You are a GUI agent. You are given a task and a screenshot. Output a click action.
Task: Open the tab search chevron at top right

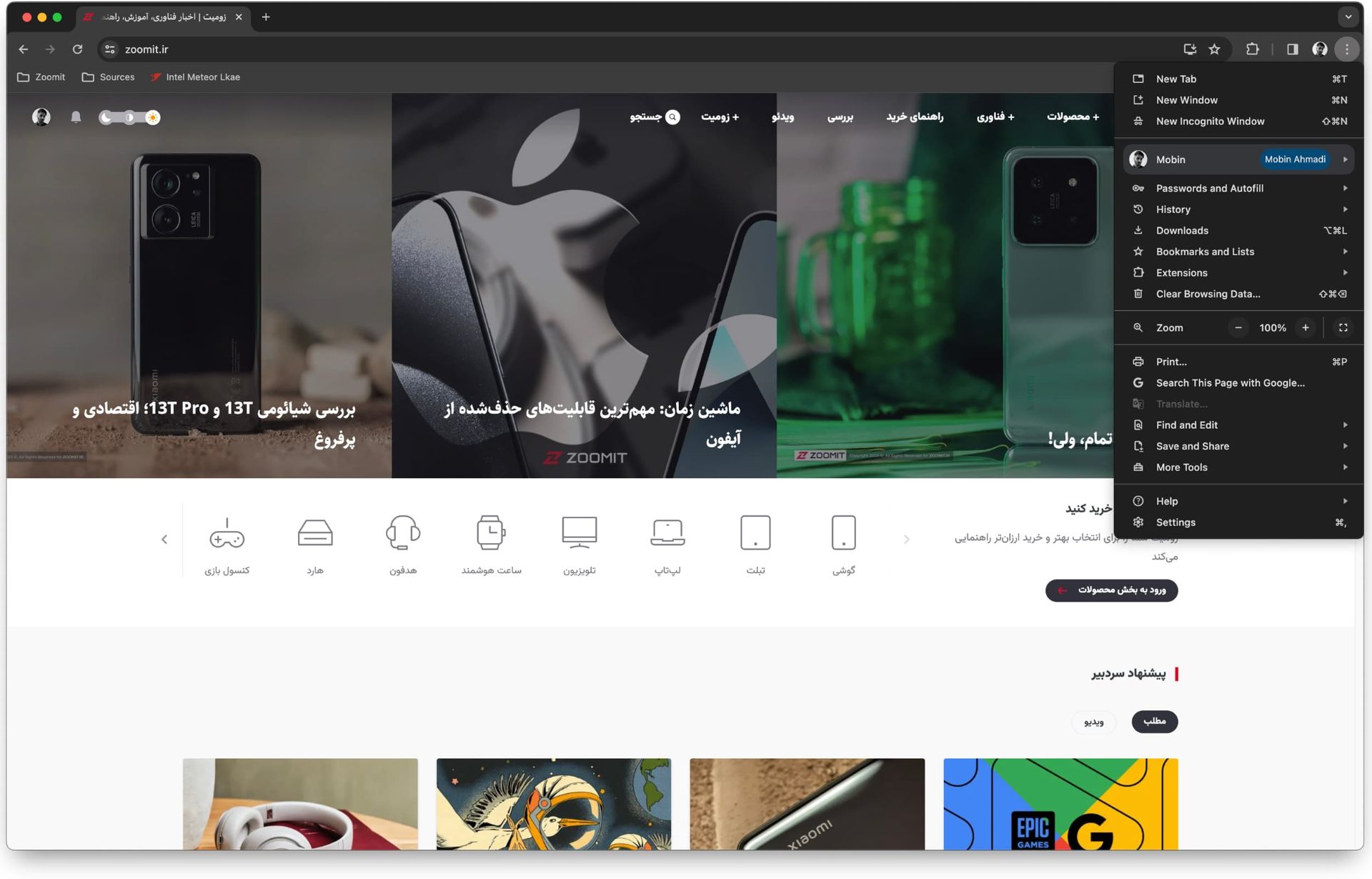(1348, 17)
